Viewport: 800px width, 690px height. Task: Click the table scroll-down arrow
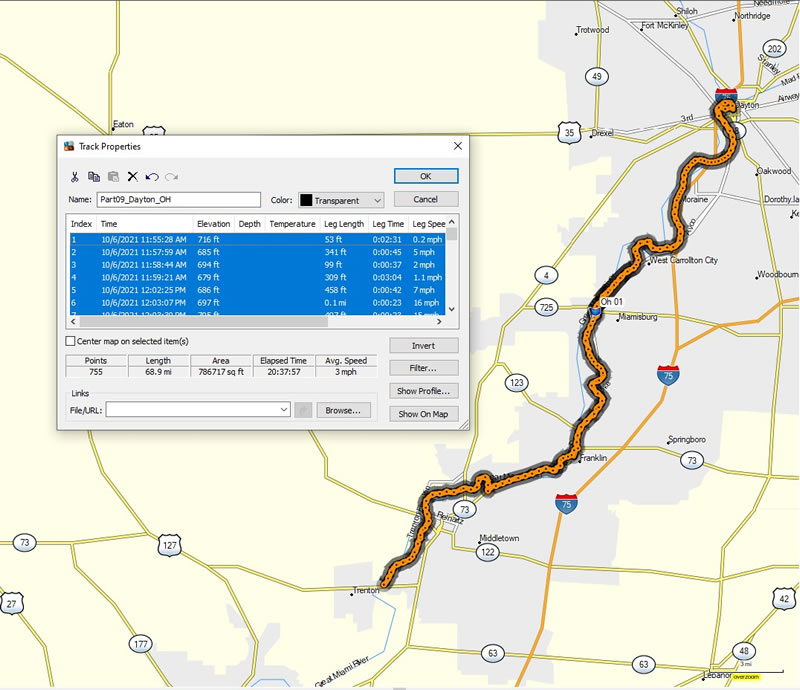[452, 309]
